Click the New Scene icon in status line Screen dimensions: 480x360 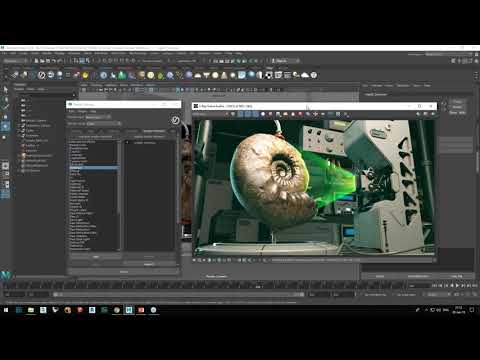[x=37, y=61]
